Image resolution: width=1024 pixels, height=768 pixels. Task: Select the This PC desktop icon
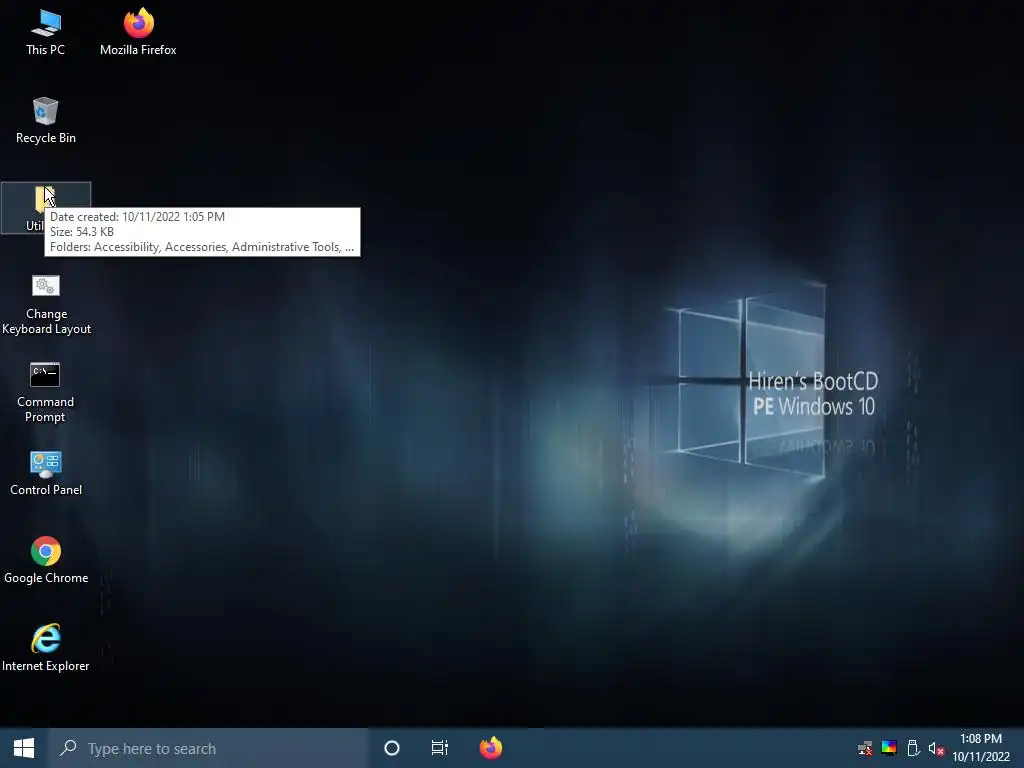(46, 33)
